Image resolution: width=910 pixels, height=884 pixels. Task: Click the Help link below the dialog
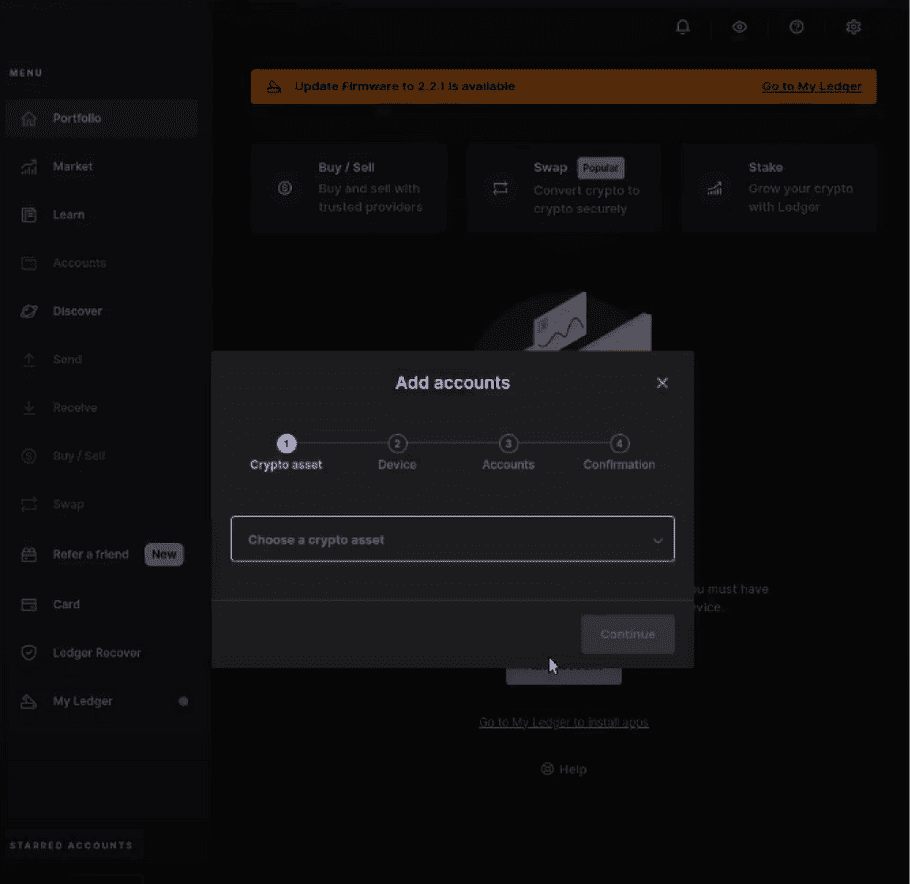tap(564, 769)
